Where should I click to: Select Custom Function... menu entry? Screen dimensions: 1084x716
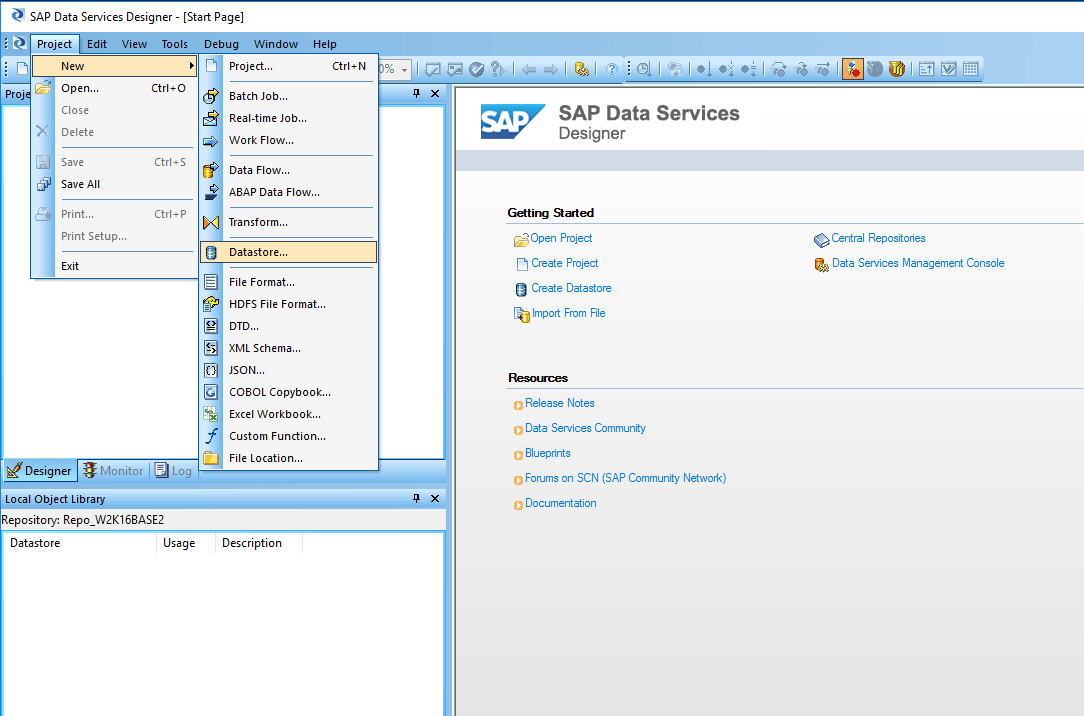click(288, 436)
